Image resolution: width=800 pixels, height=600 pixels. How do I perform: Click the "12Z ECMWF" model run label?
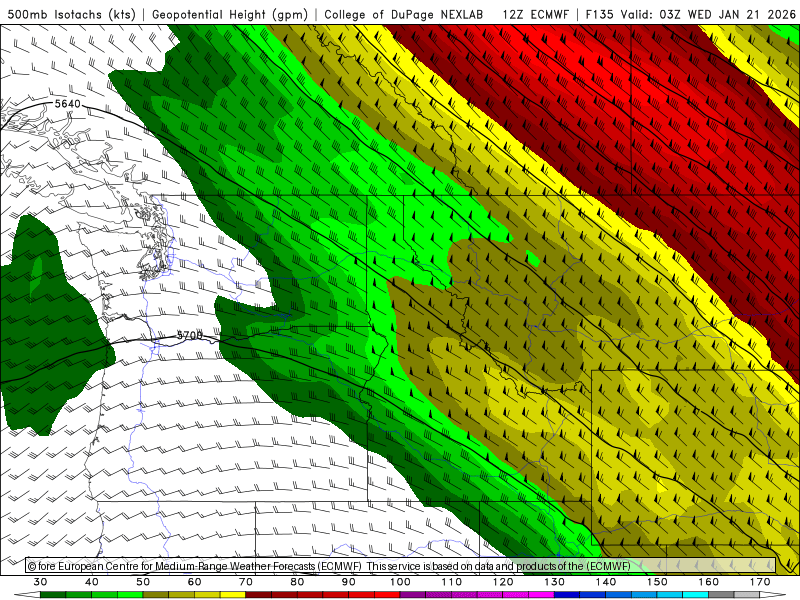point(535,14)
